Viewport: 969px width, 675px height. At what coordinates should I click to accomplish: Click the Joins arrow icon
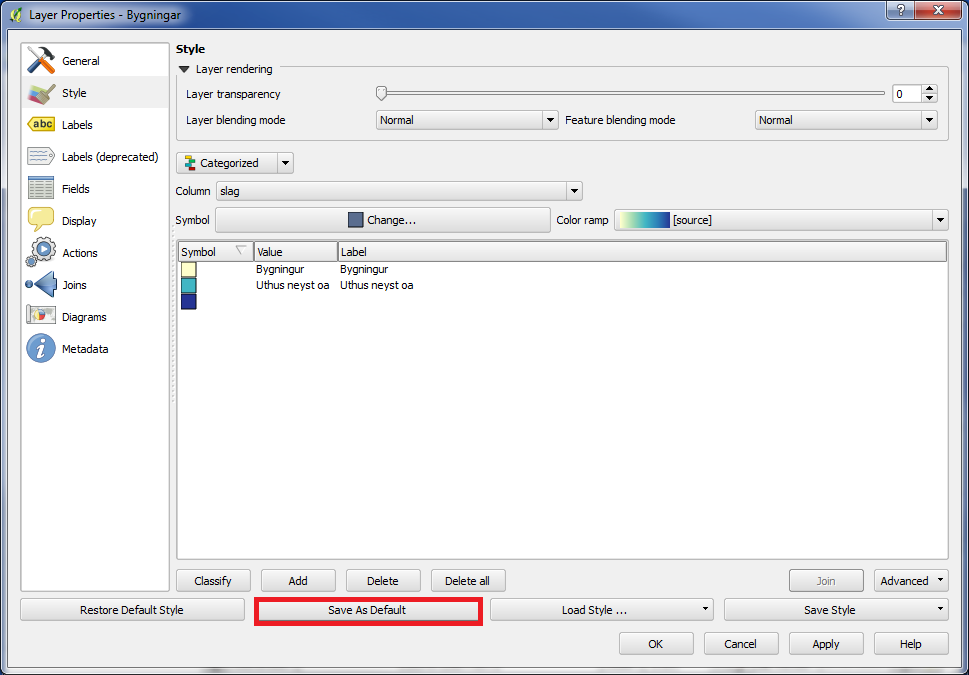click(41, 285)
